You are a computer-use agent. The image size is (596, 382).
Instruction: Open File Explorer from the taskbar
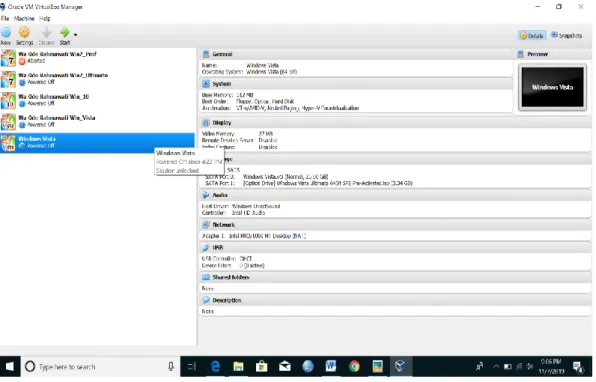point(238,366)
